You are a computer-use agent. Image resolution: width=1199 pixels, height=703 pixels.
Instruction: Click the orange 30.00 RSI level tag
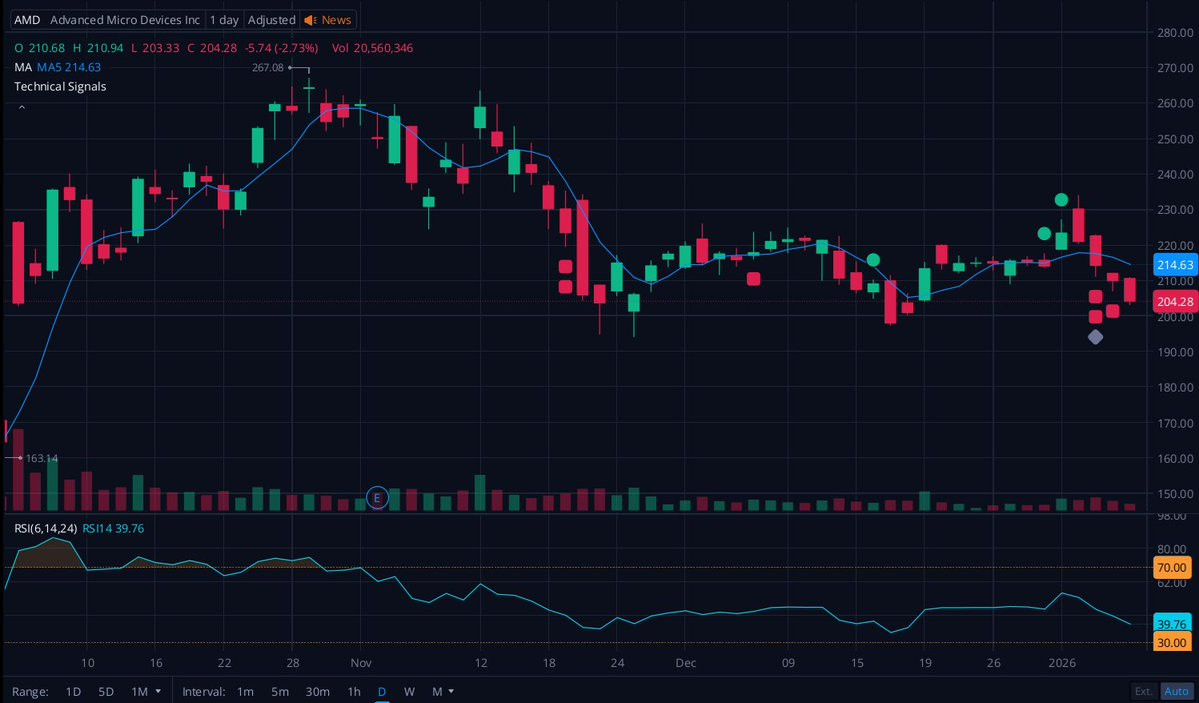pos(1171,643)
